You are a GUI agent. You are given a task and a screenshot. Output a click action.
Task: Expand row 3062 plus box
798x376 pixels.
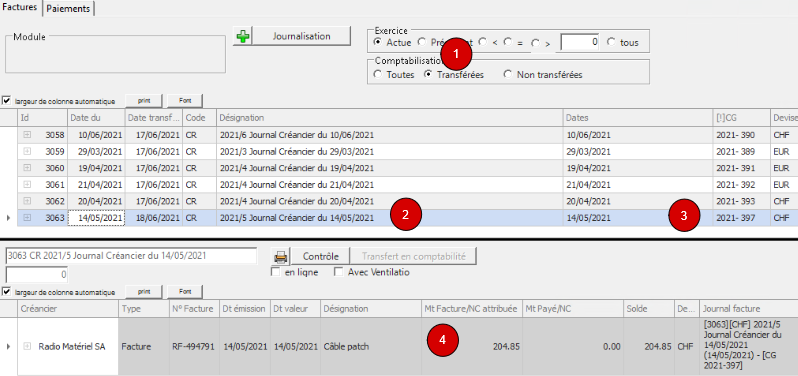click(27, 200)
